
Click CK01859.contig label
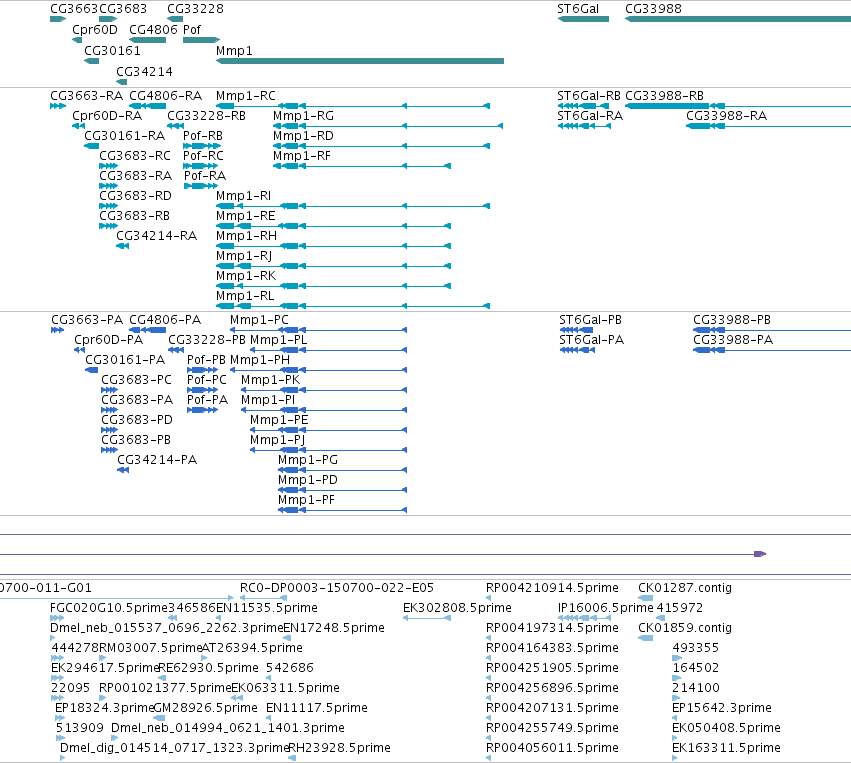click(x=685, y=628)
